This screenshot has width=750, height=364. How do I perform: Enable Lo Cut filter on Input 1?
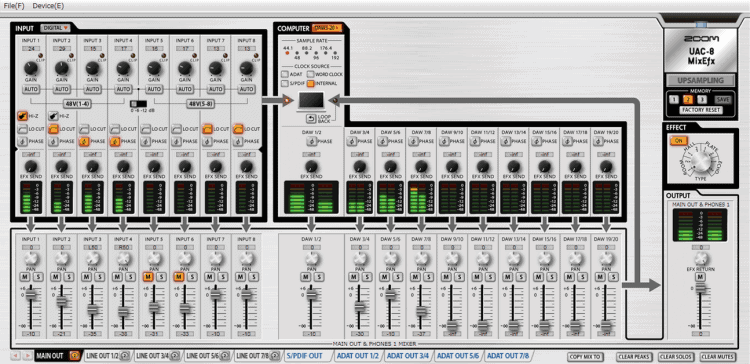point(22,129)
